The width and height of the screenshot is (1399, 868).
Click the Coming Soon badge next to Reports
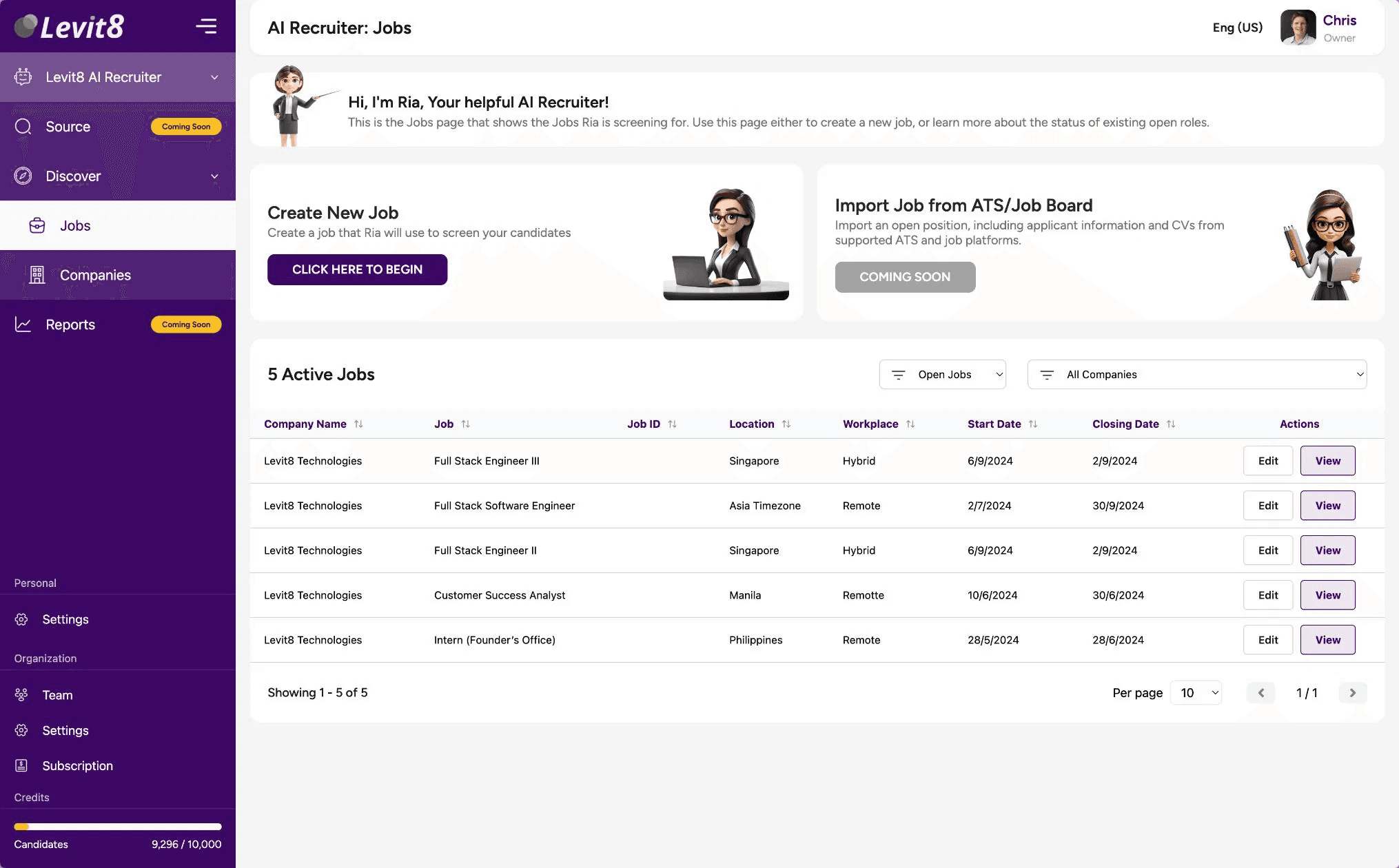coord(186,324)
